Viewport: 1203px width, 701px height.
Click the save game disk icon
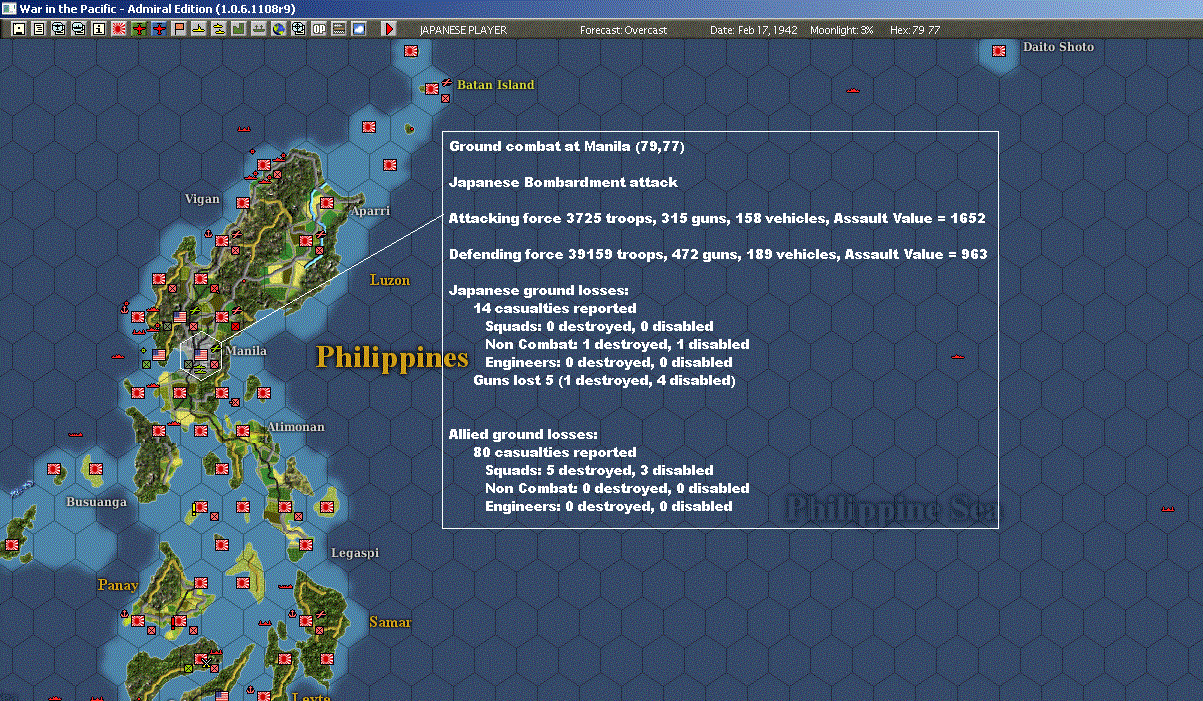tap(19, 30)
